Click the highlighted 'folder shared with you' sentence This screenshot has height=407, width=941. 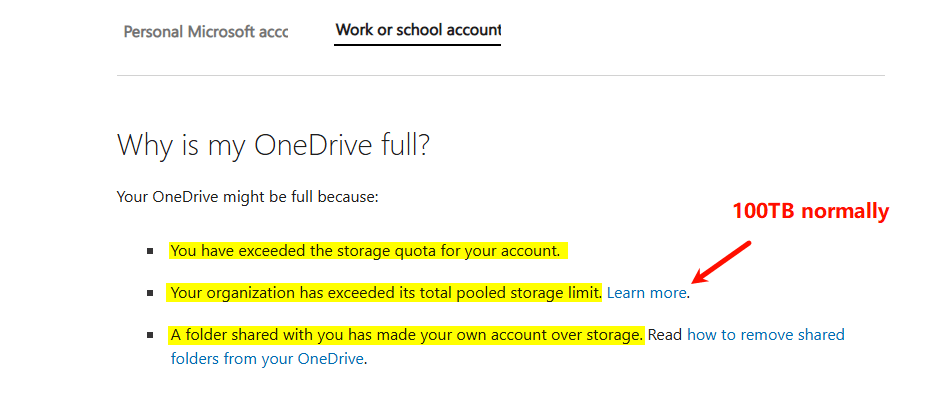[x=406, y=335]
